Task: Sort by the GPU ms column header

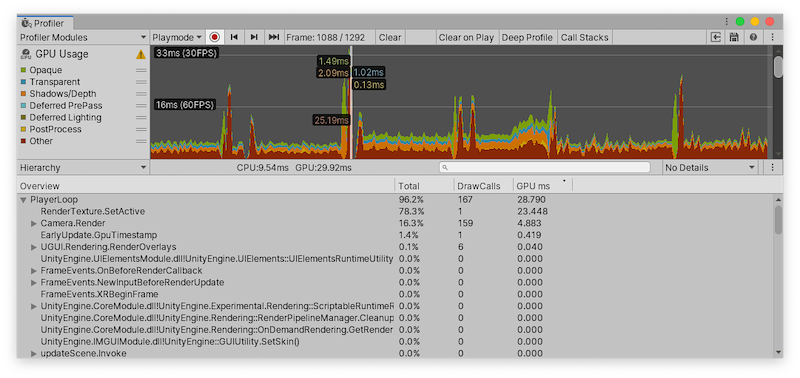Action: (542, 186)
